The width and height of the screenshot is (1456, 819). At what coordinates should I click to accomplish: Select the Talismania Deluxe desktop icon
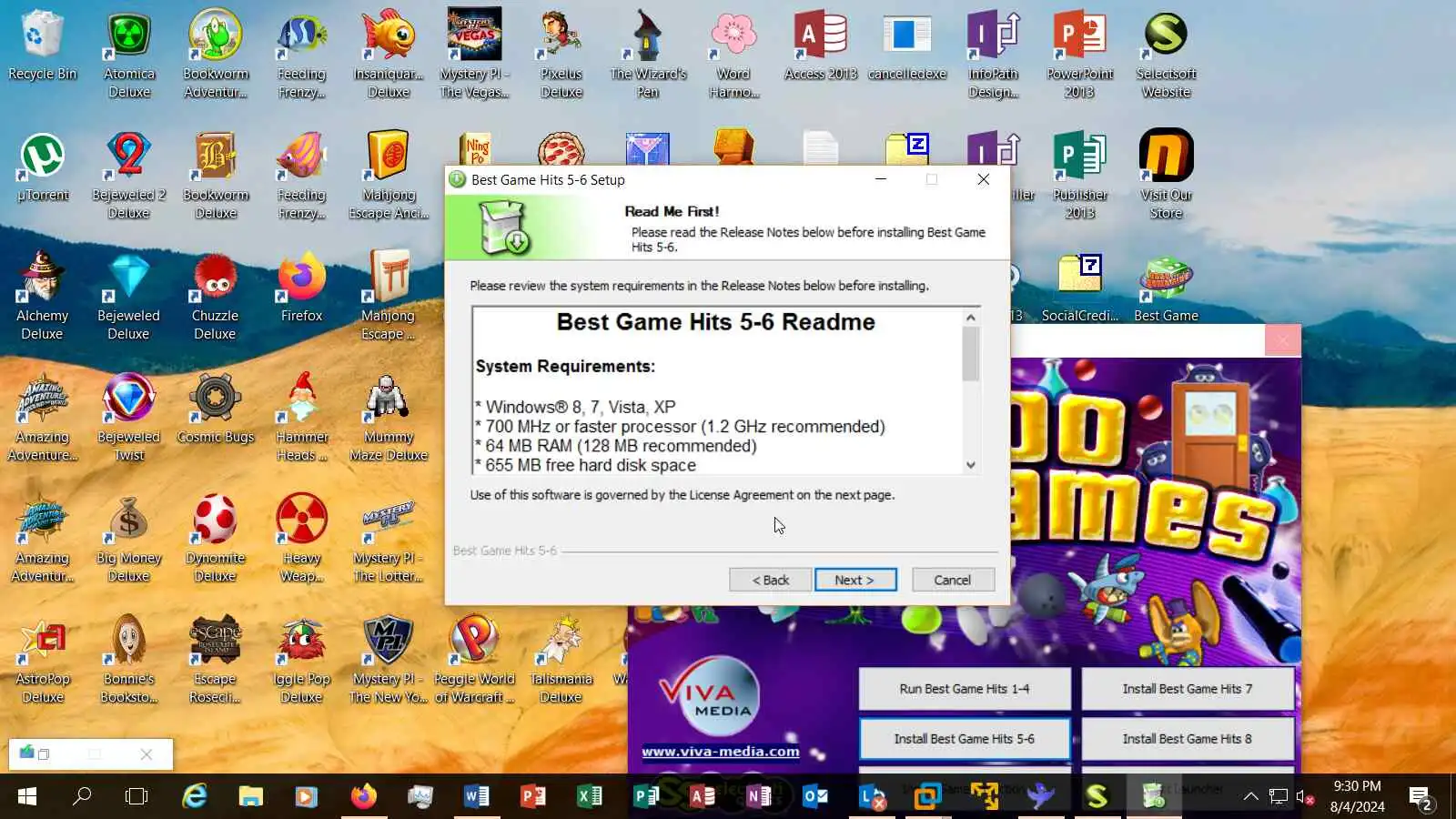pyautogui.click(x=561, y=660)
